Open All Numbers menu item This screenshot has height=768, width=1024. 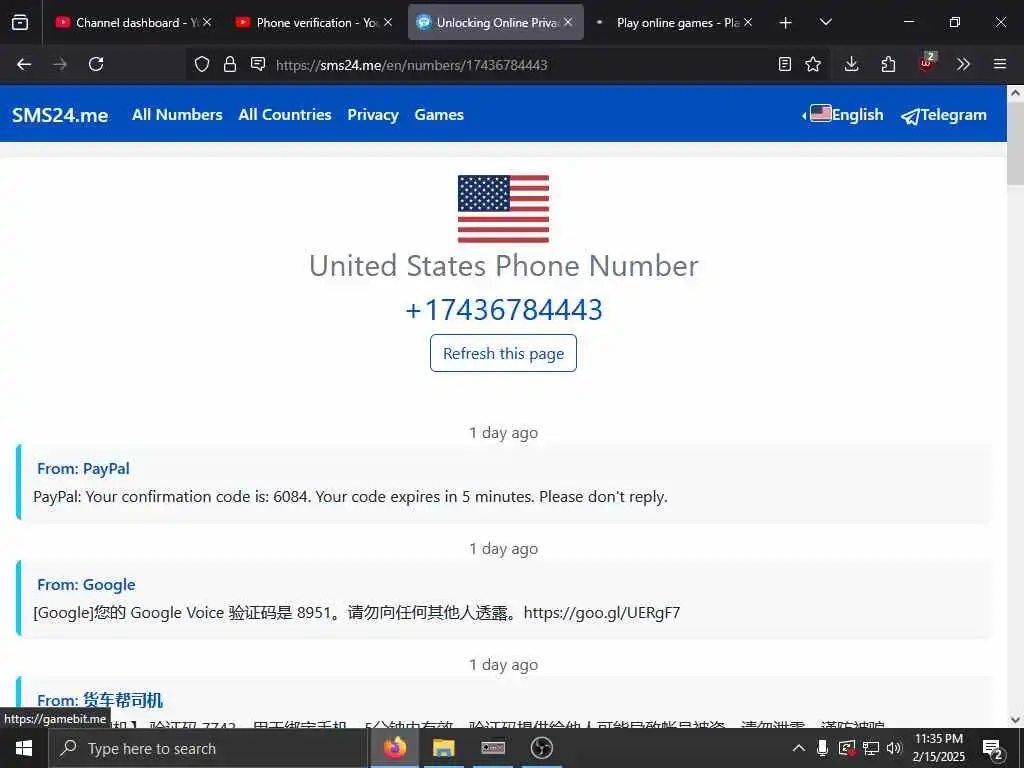(177, 114)
